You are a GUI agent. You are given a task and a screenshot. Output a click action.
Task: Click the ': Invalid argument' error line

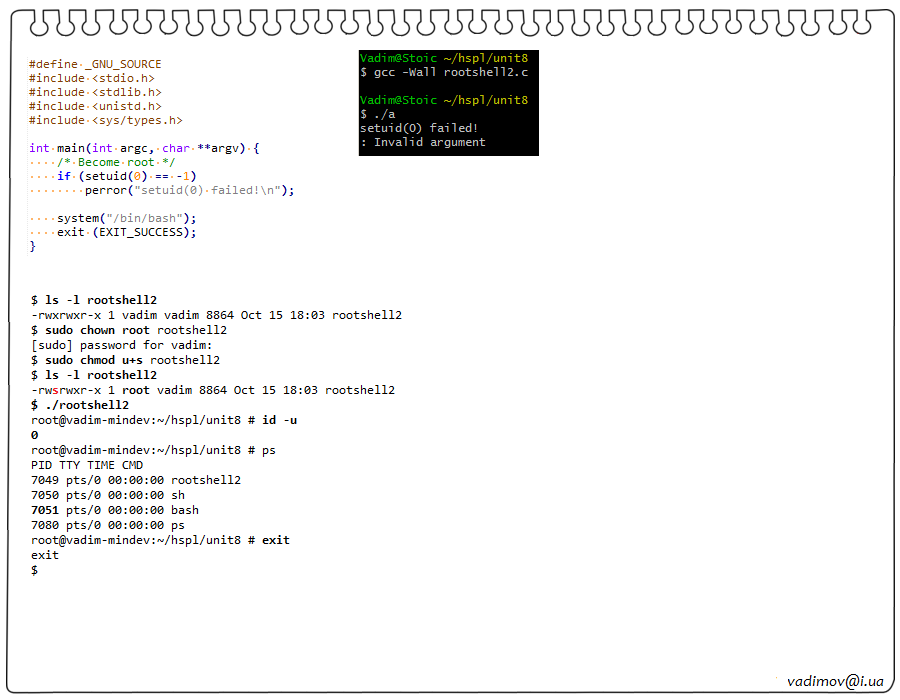(423, 142)
